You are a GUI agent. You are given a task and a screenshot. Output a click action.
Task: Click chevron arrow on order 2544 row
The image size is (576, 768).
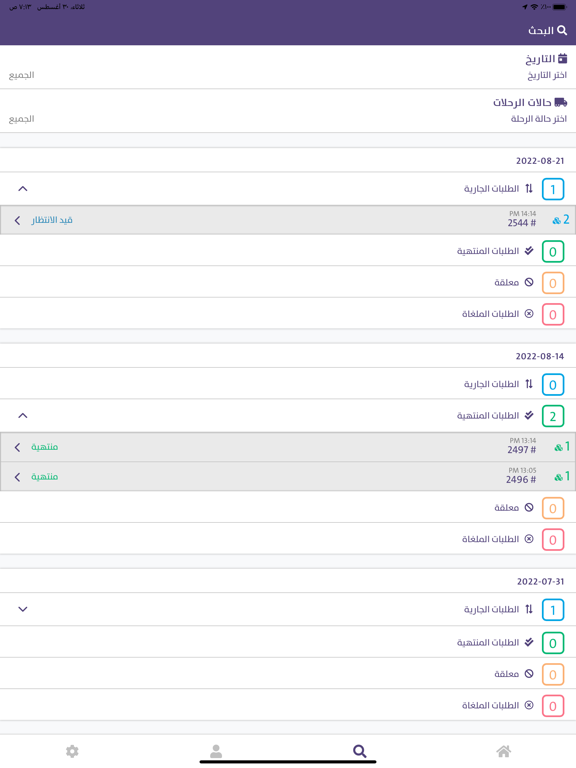(18, 220)
